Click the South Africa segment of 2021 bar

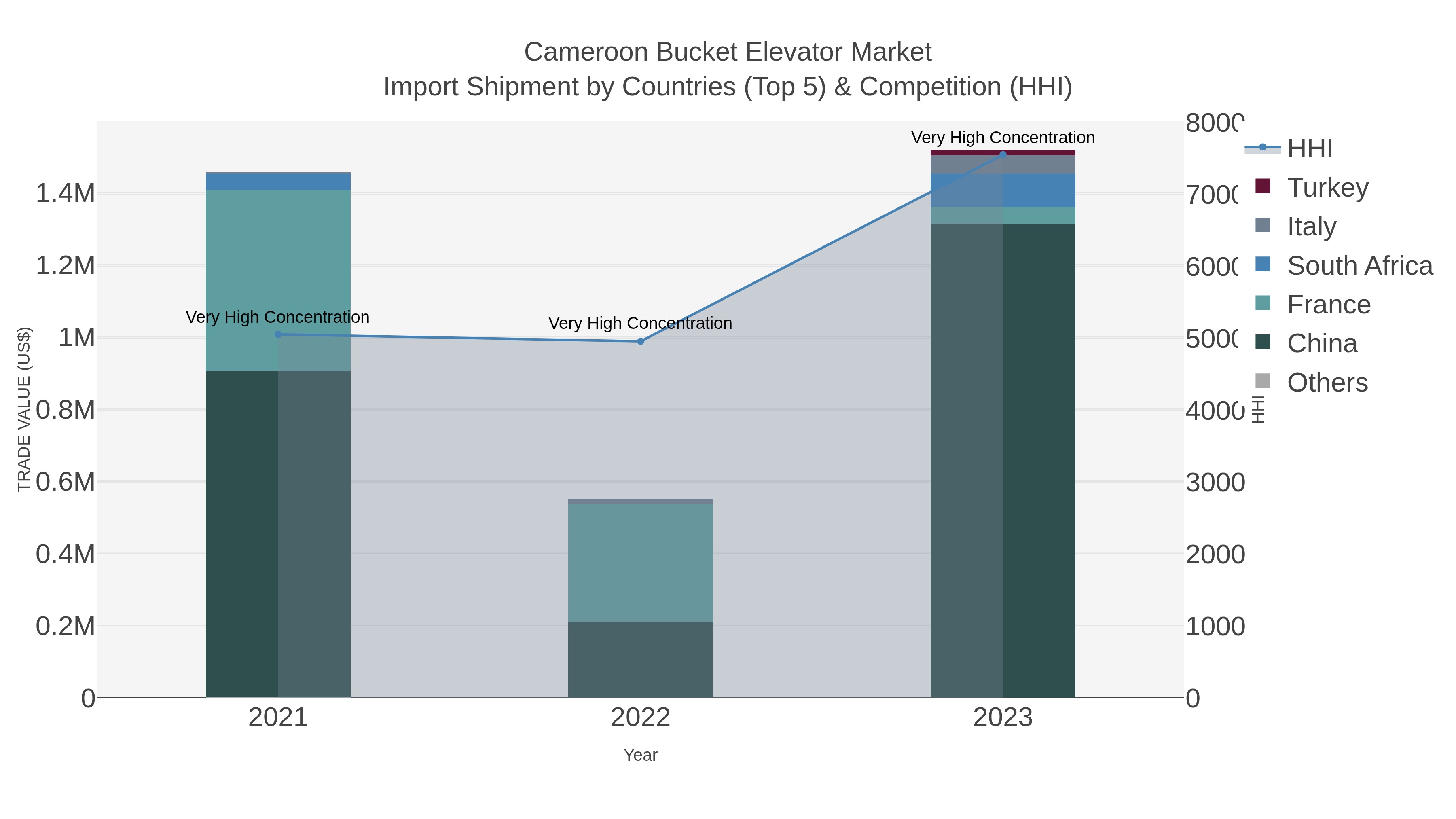coord(278,182)
